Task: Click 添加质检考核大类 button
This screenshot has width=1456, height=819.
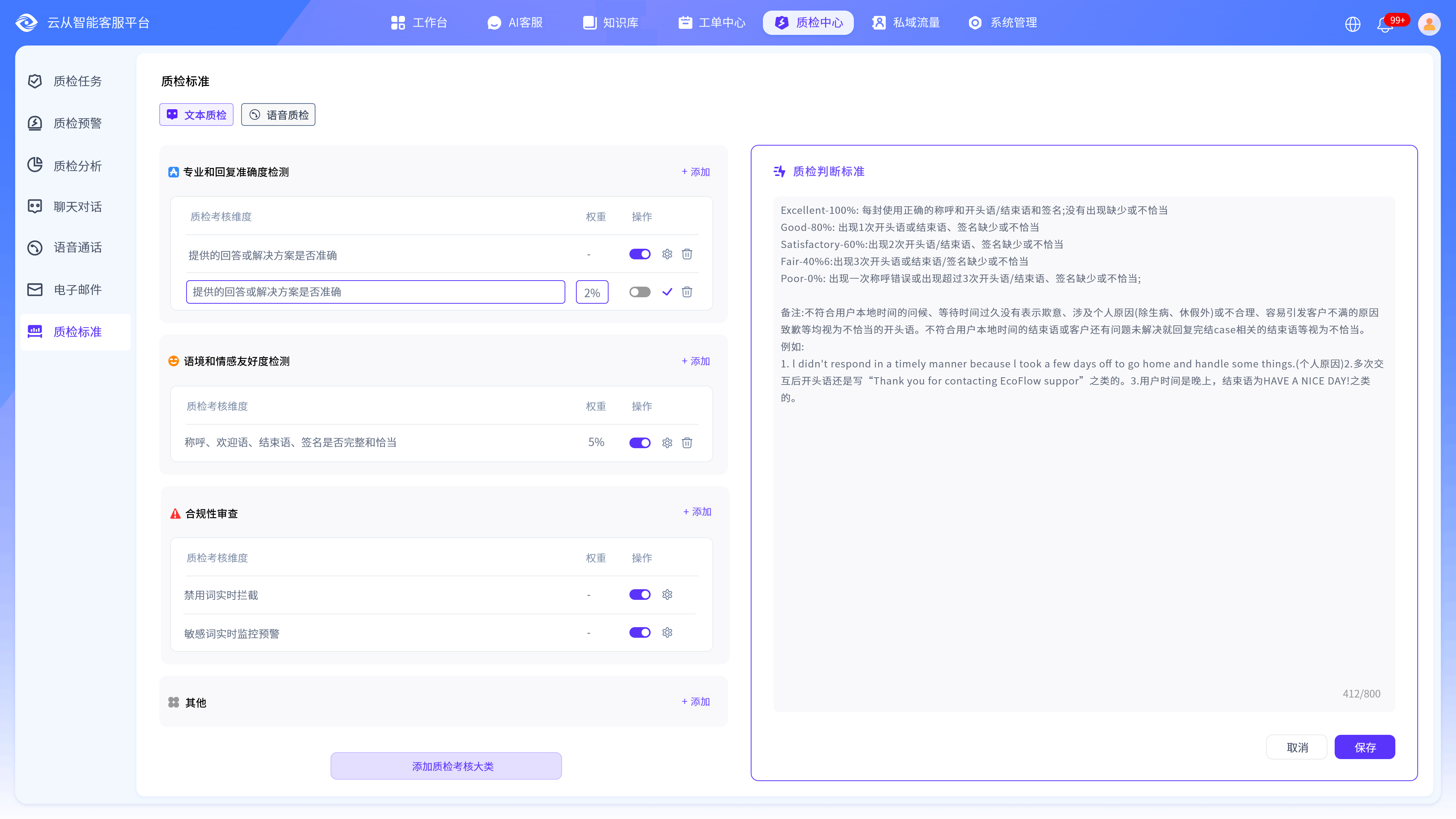Action: 446,766
